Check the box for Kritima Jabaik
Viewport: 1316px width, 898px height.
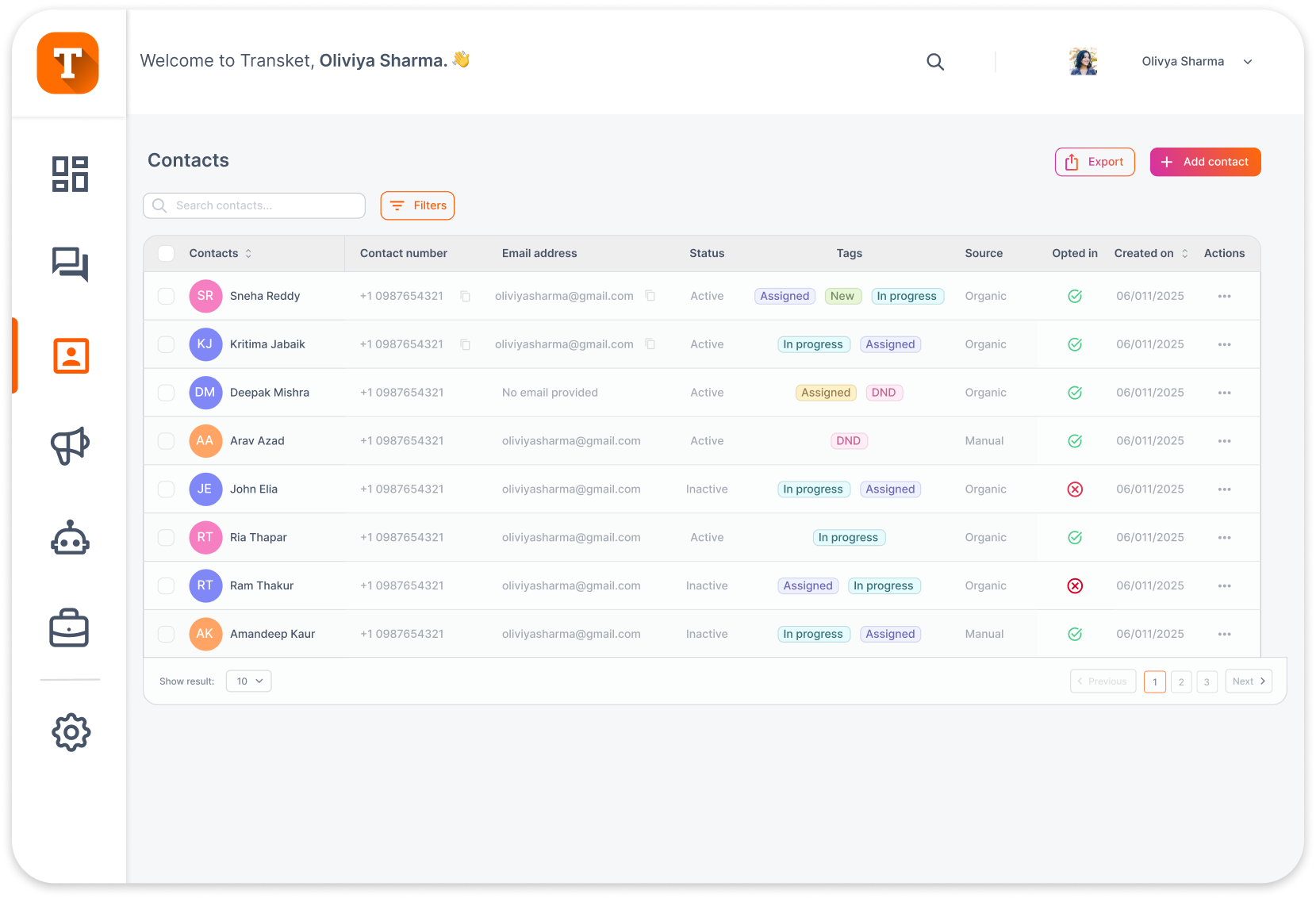pyautogui.click(x=166, y=344)
